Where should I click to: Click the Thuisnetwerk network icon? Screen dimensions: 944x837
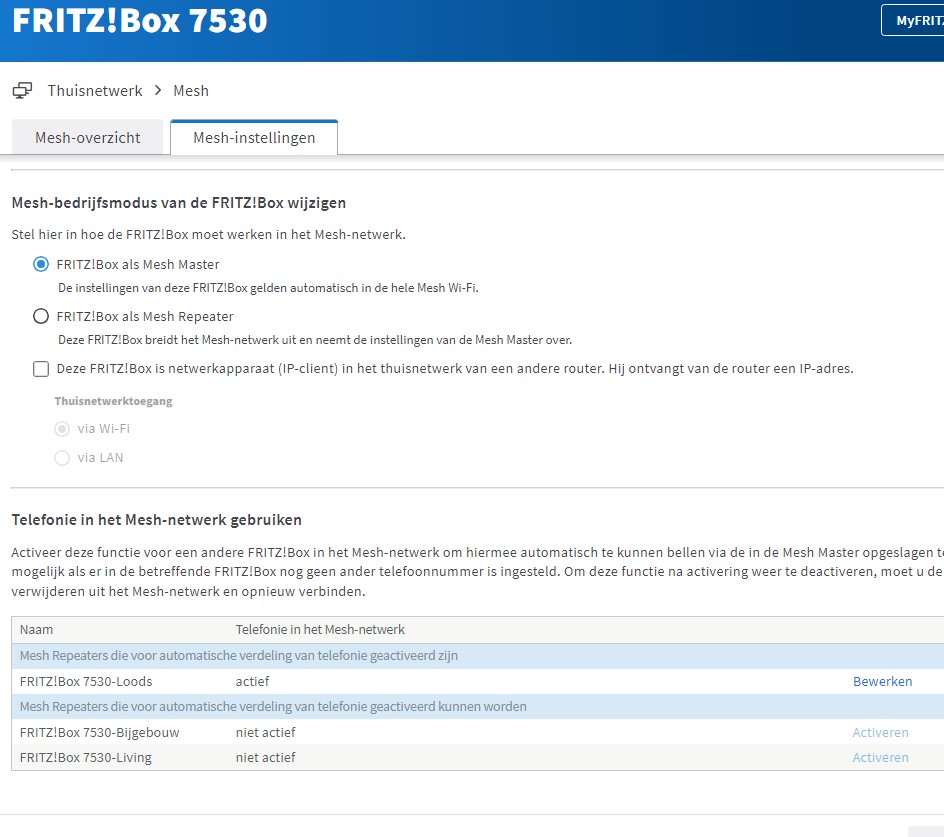tap(22, 91)
